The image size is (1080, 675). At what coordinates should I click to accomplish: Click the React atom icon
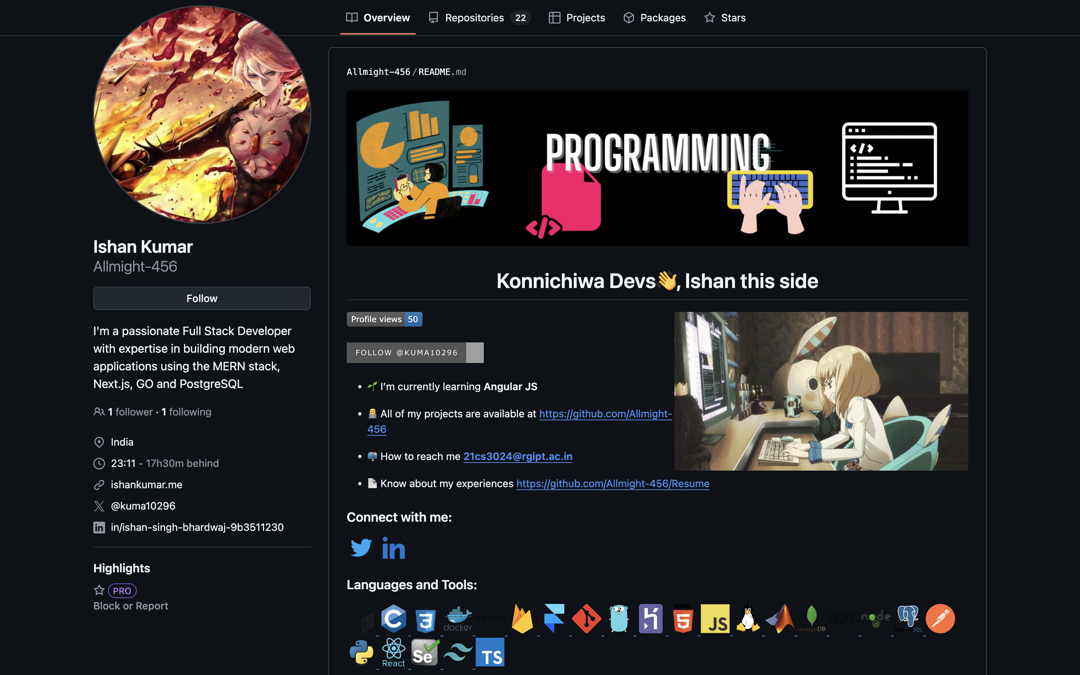[393, 652]
